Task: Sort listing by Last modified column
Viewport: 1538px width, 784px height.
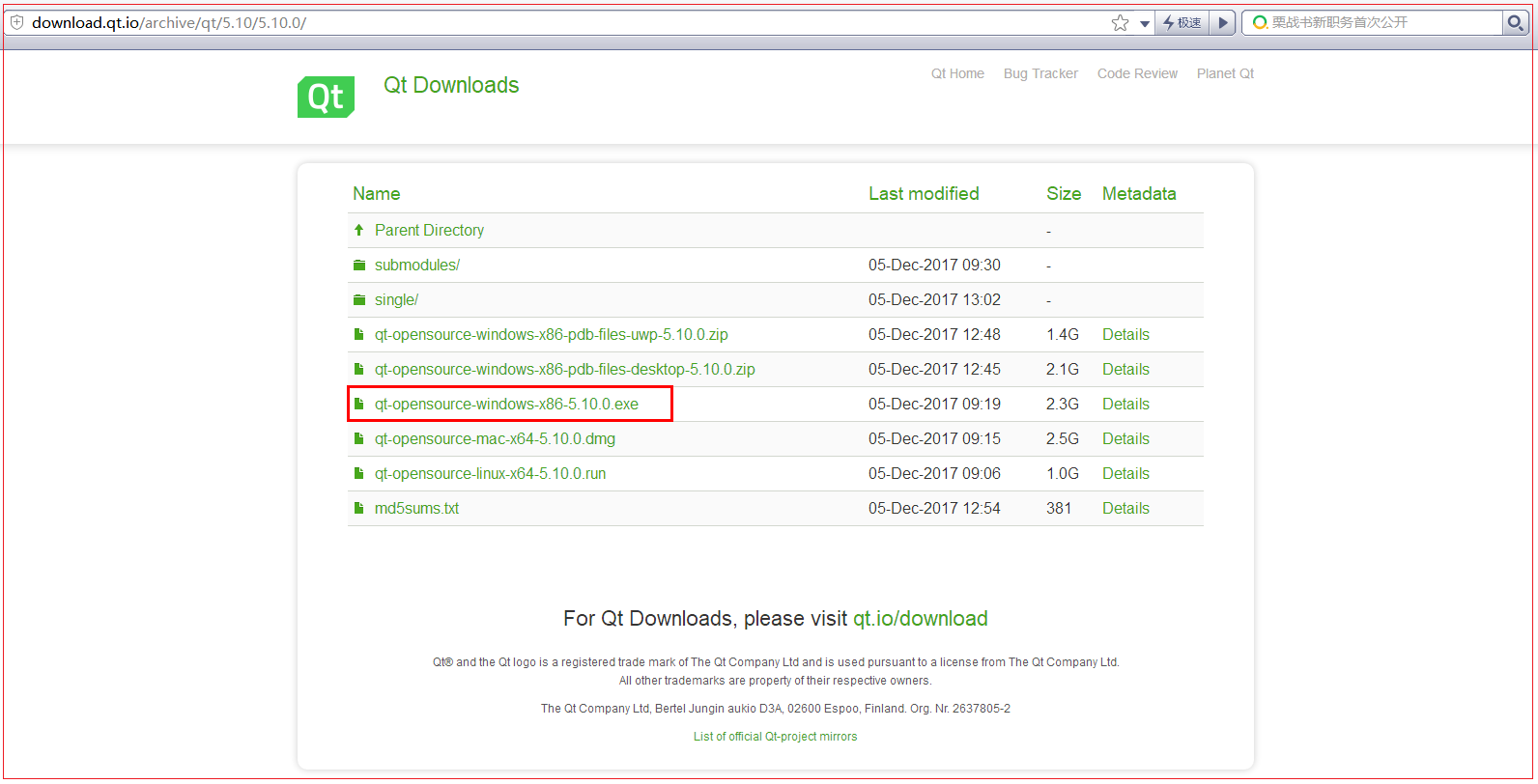Action: pyautogui.click(x=924, y=193)
